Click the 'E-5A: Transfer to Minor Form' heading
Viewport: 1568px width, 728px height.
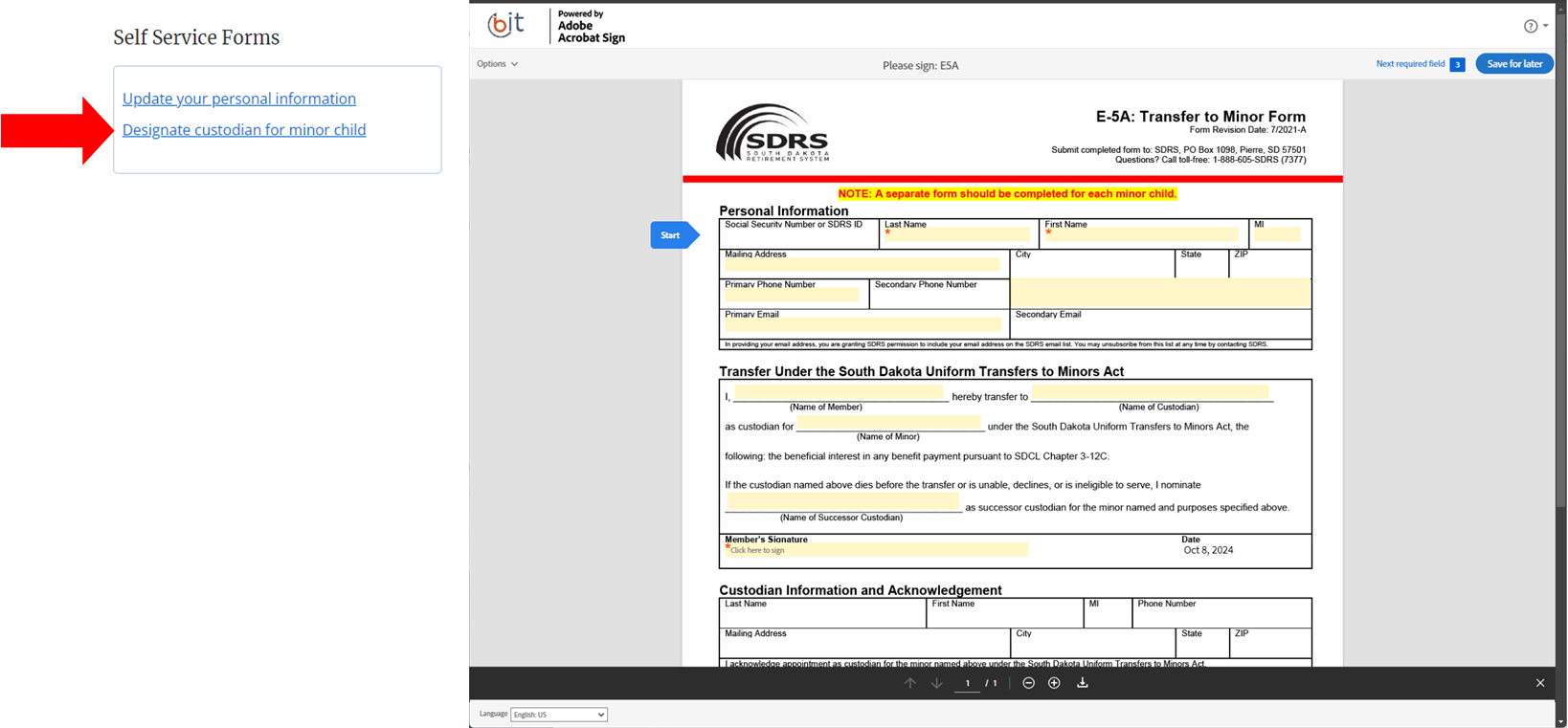point(1200,117)
